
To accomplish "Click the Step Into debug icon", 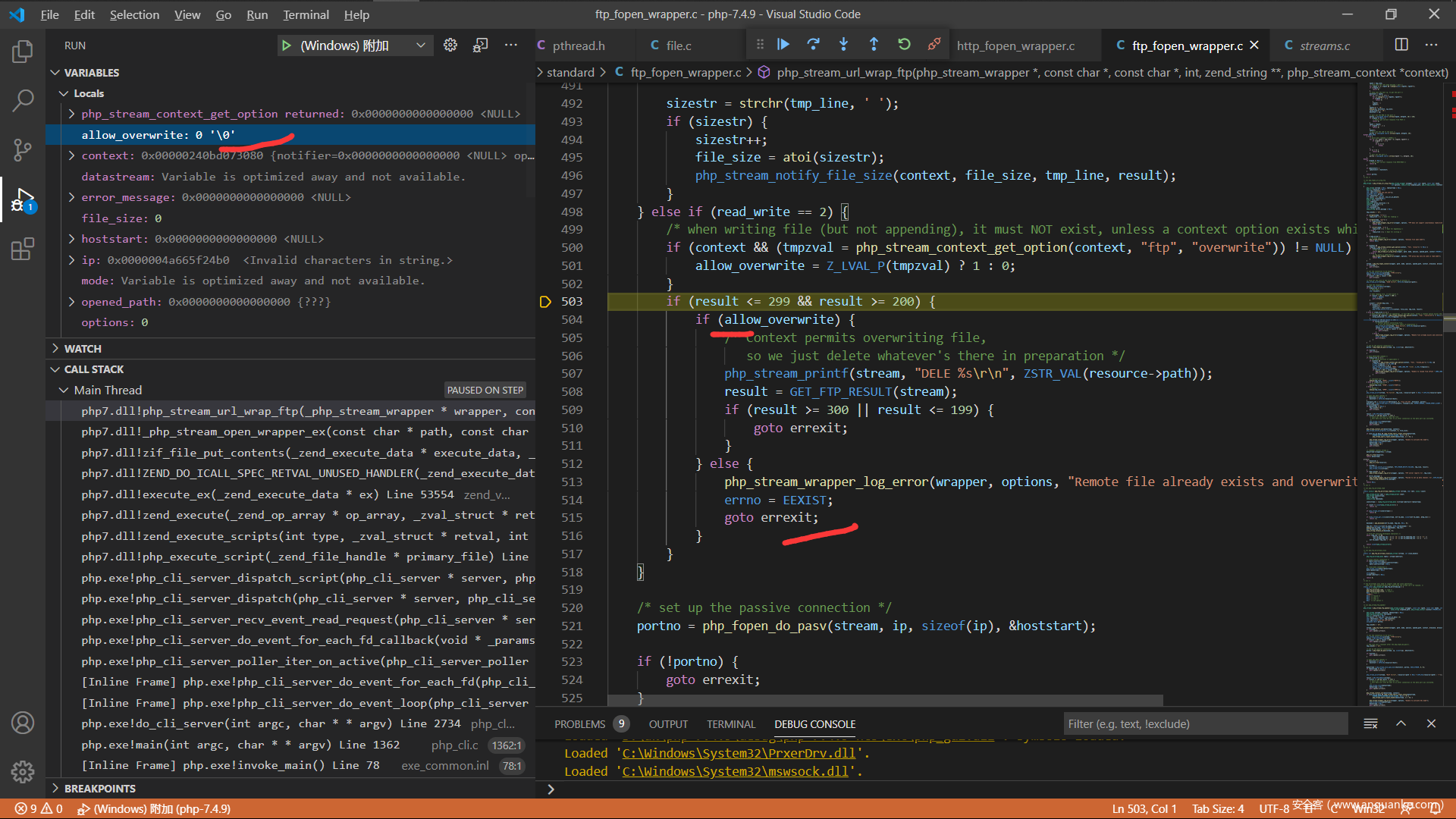I will [843, 45].
